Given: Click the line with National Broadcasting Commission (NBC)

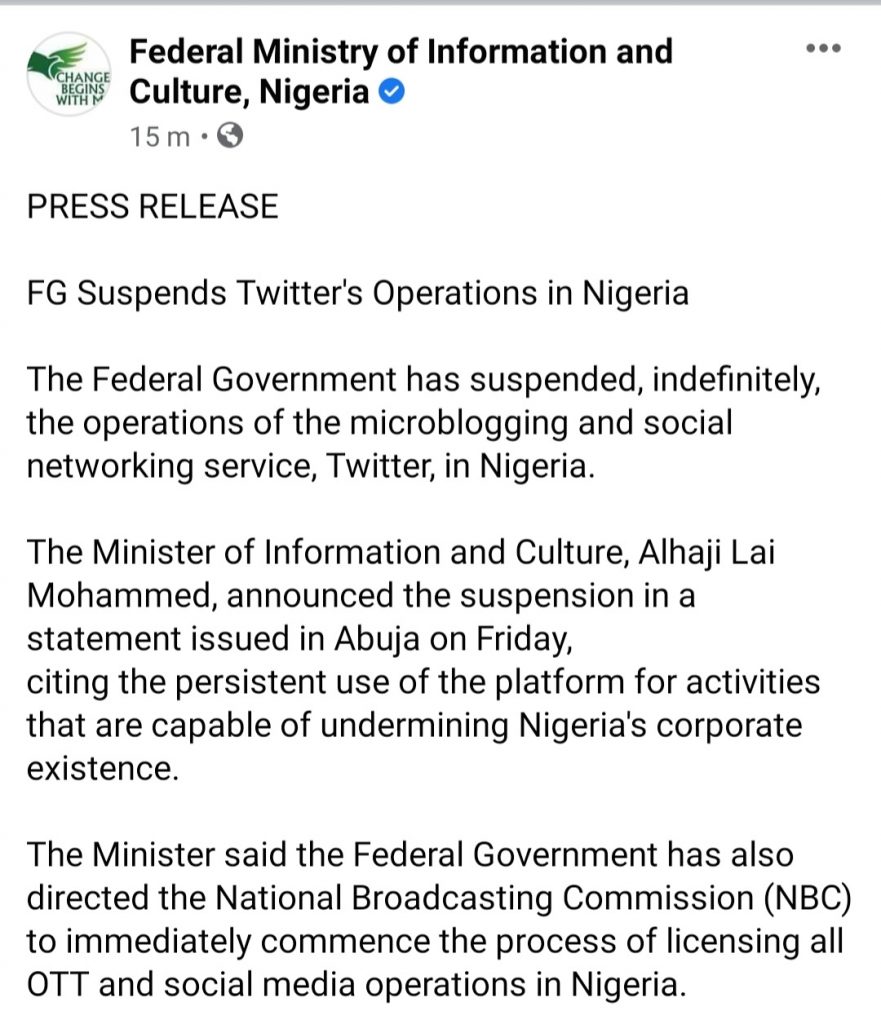Looking at the screenshot, I should point(440,899).
